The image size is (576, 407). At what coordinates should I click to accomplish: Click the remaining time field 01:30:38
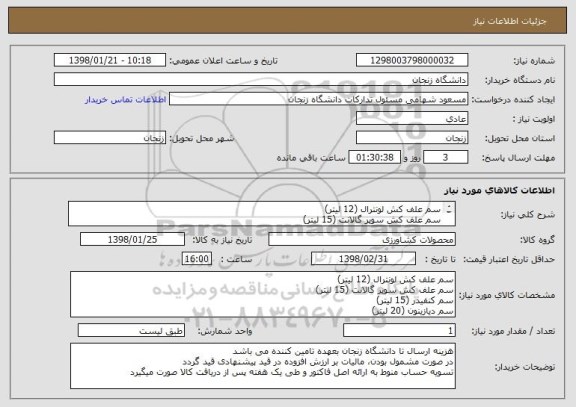(374, 157)
